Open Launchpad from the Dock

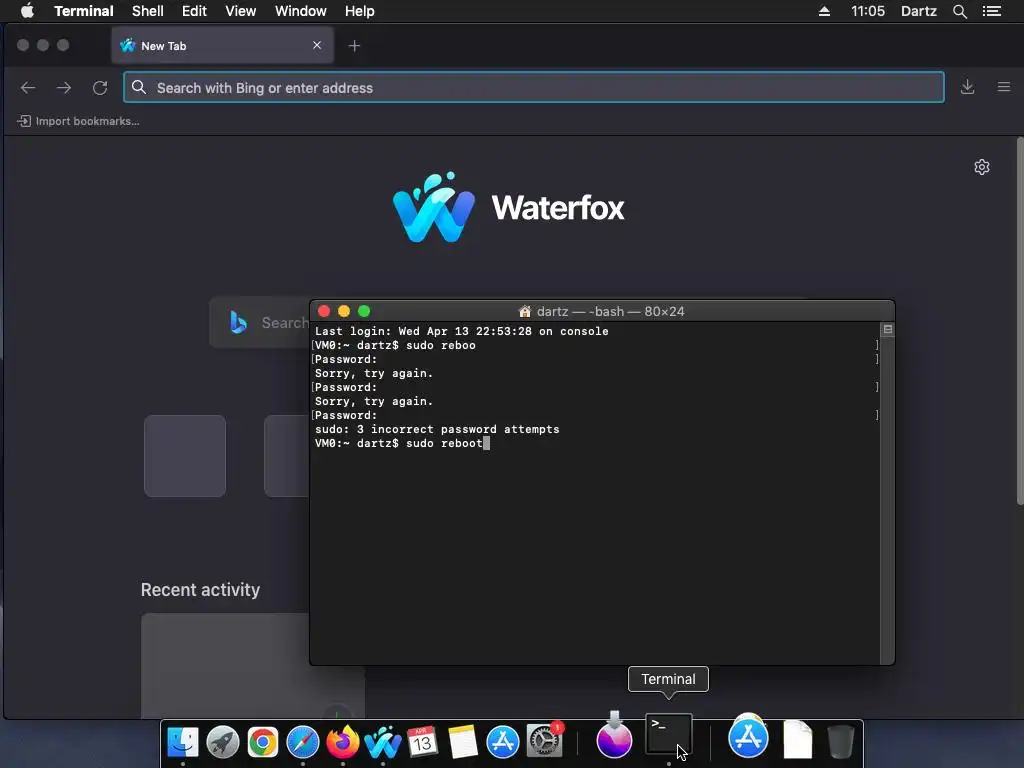point(223,742)
